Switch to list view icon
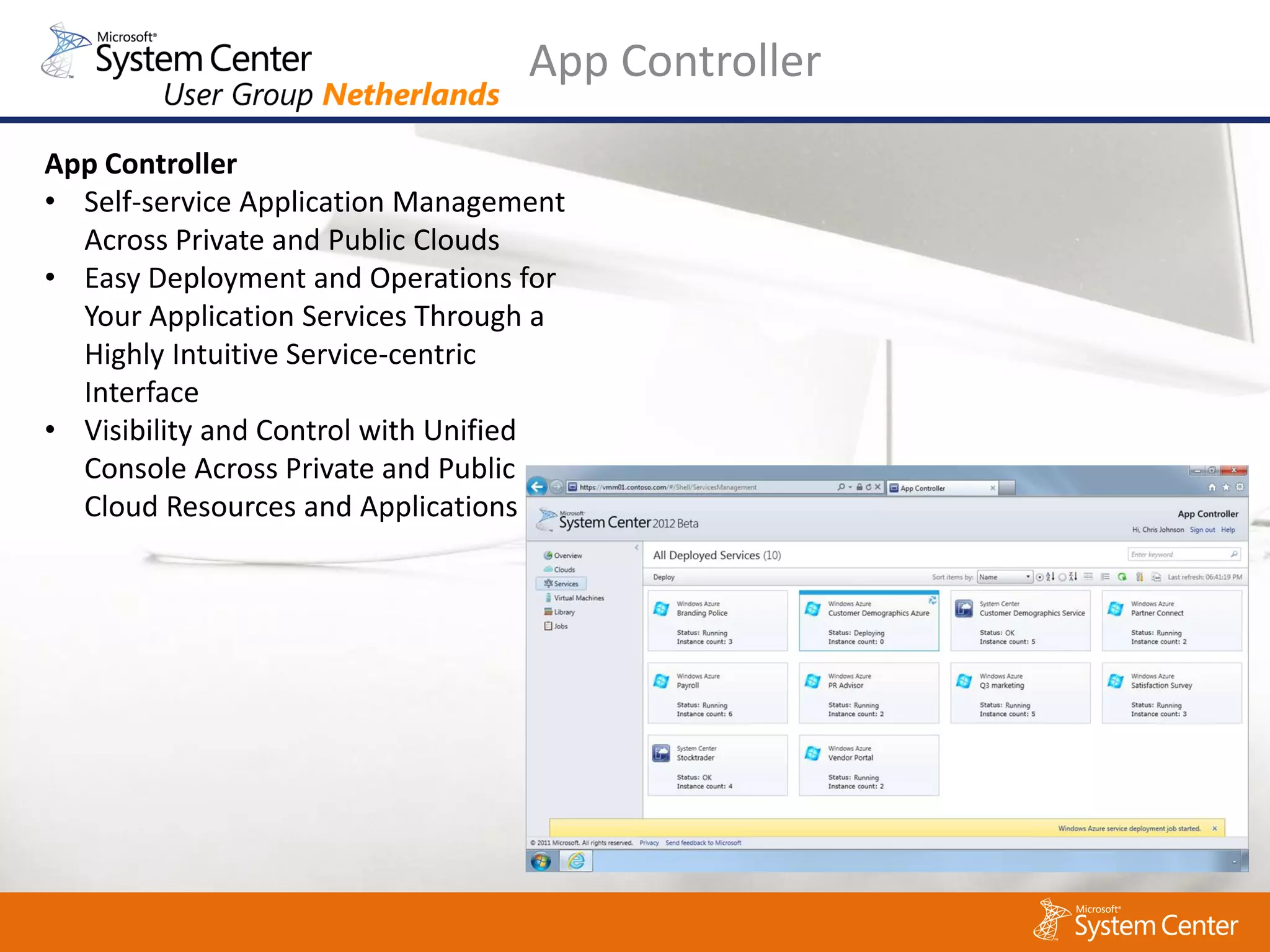 pyautogui.click(x=1105, y=577)
